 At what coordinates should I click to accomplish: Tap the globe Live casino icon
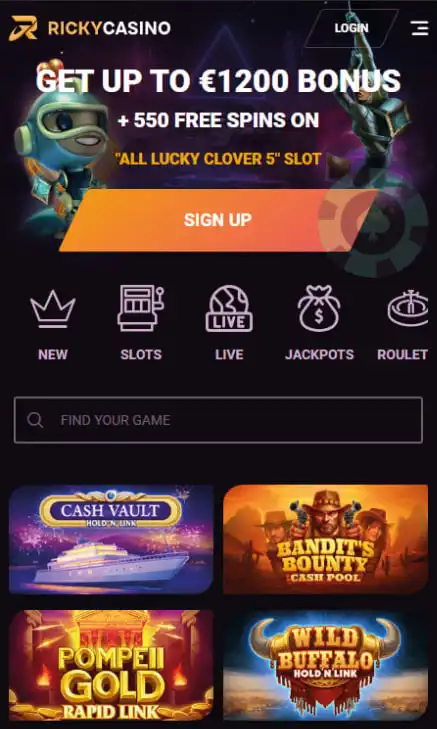click(x=229, y=308)
